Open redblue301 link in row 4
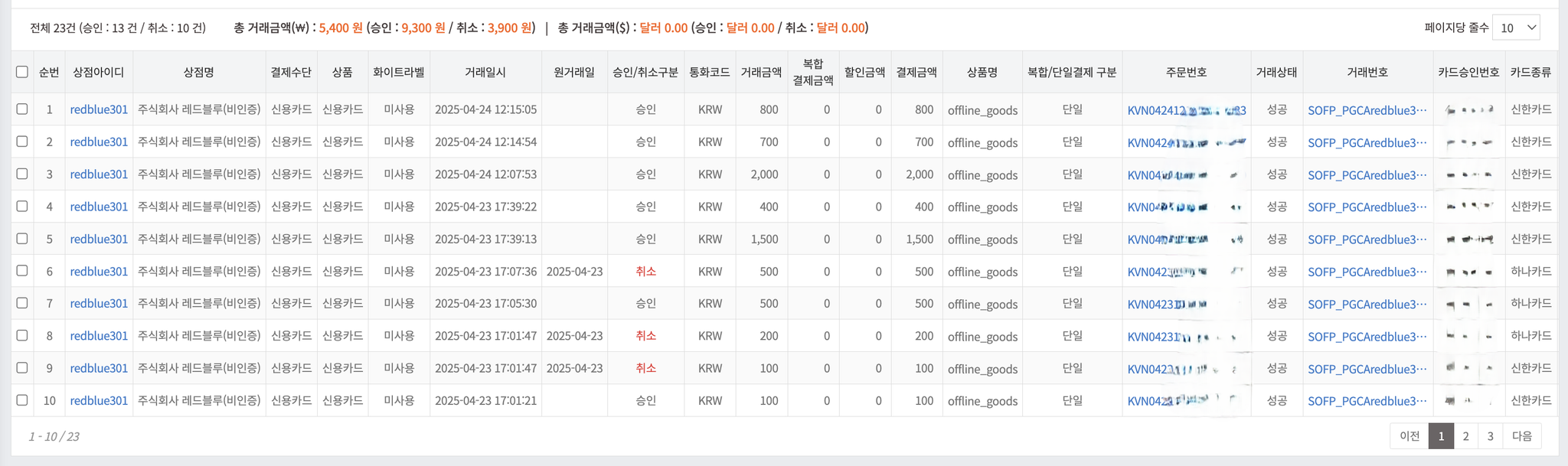The image size is (1568, 466). 99,207
